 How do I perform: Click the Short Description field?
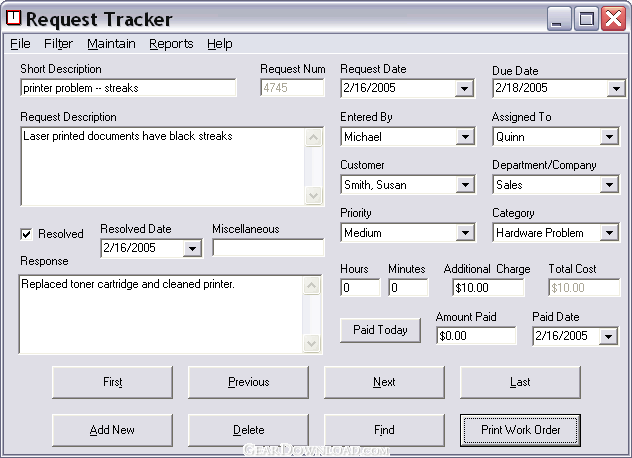[128, 88]
